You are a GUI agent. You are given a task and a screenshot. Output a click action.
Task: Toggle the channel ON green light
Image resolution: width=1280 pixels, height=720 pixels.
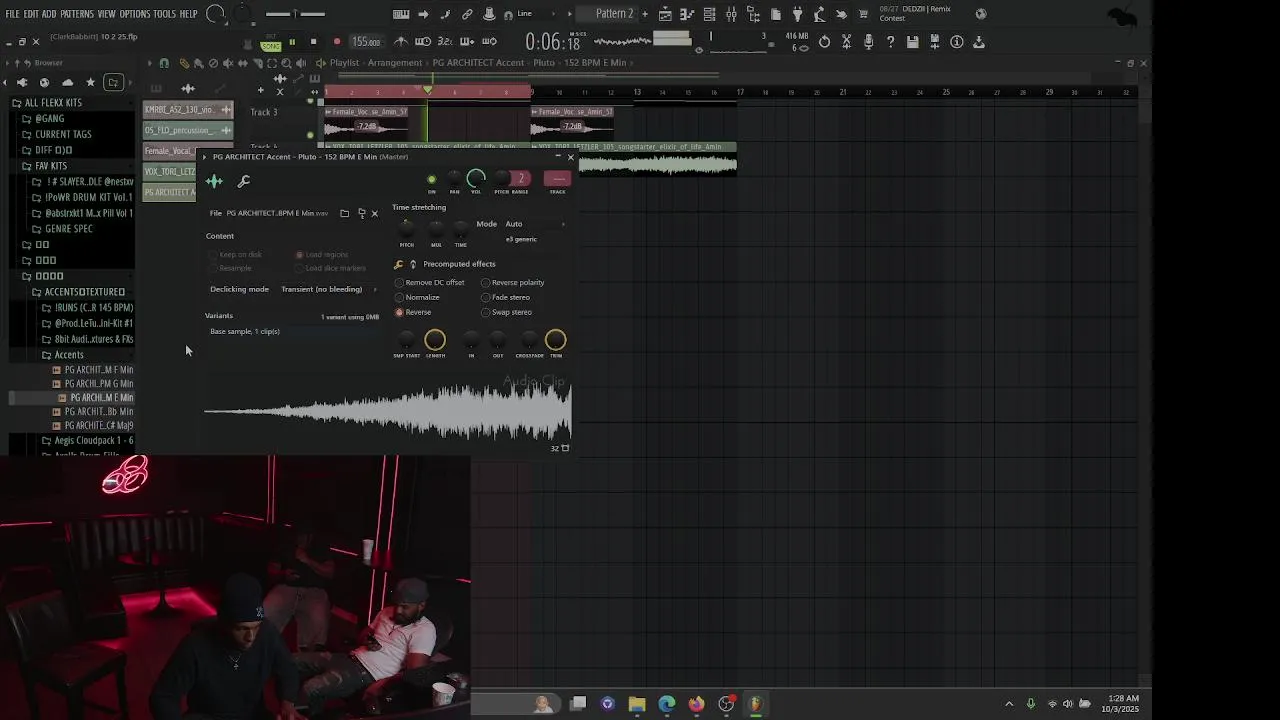[432, 180]
